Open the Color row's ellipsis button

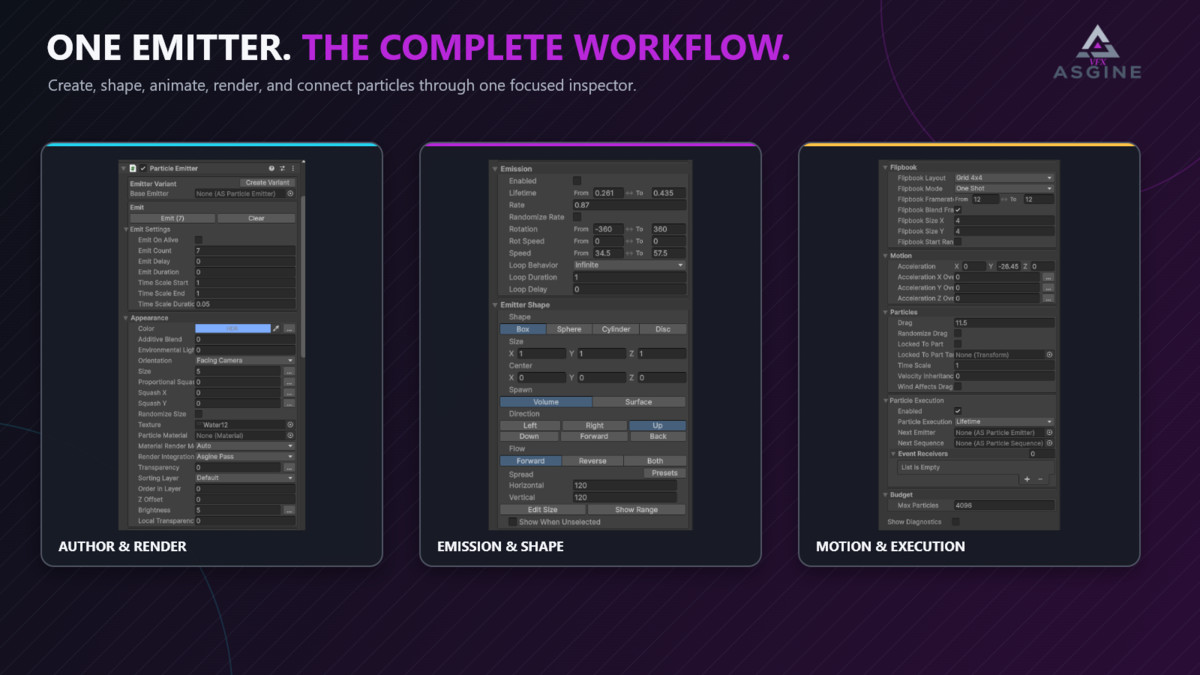point(289,328)
